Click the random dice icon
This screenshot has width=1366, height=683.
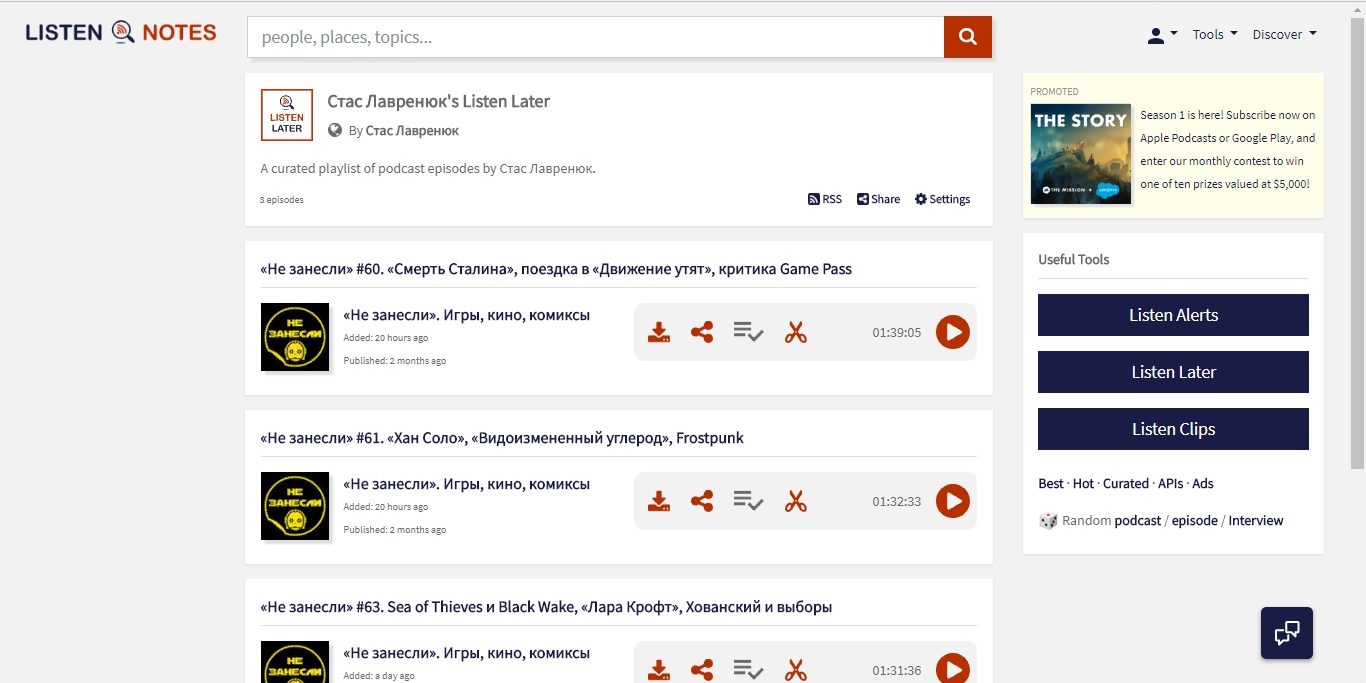point(1048,520)
